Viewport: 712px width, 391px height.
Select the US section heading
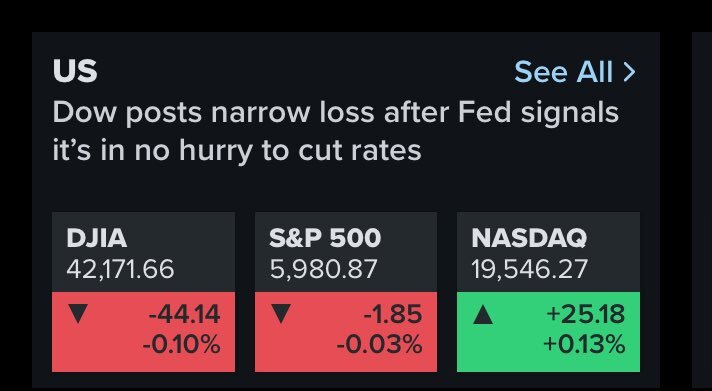pos(75,71)
